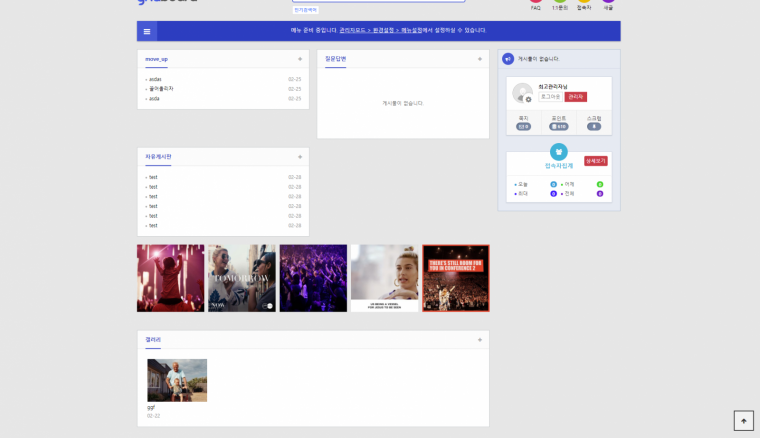
Task: Open the TOMORROW banner thumbnail
Action: [242, 278]
